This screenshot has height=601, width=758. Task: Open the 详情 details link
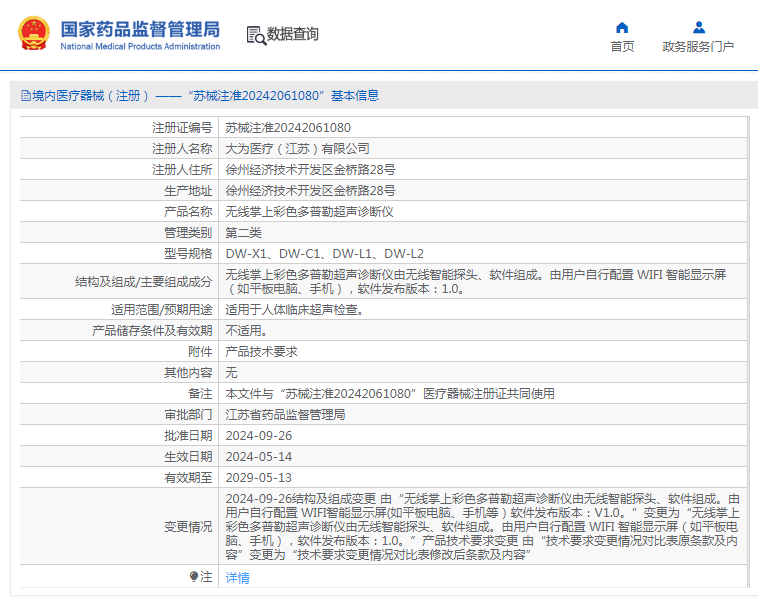point(237,578)
